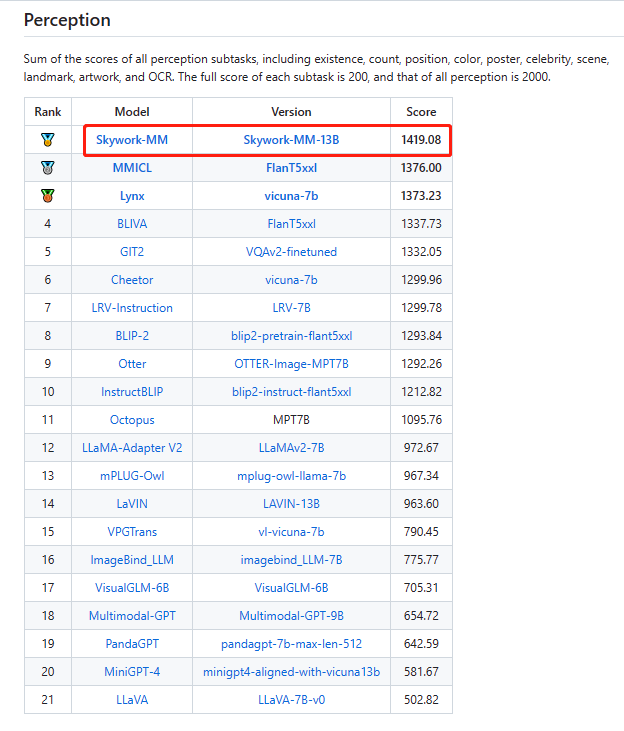
Task: Open the LRV-Instruction model link
Action: click(132, 308)
